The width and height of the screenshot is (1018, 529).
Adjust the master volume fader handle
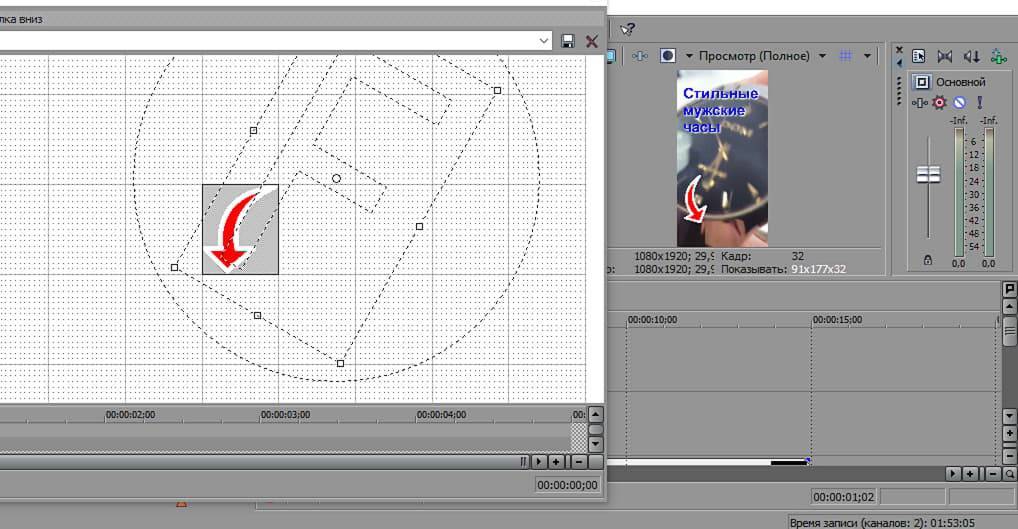(929, 175)
